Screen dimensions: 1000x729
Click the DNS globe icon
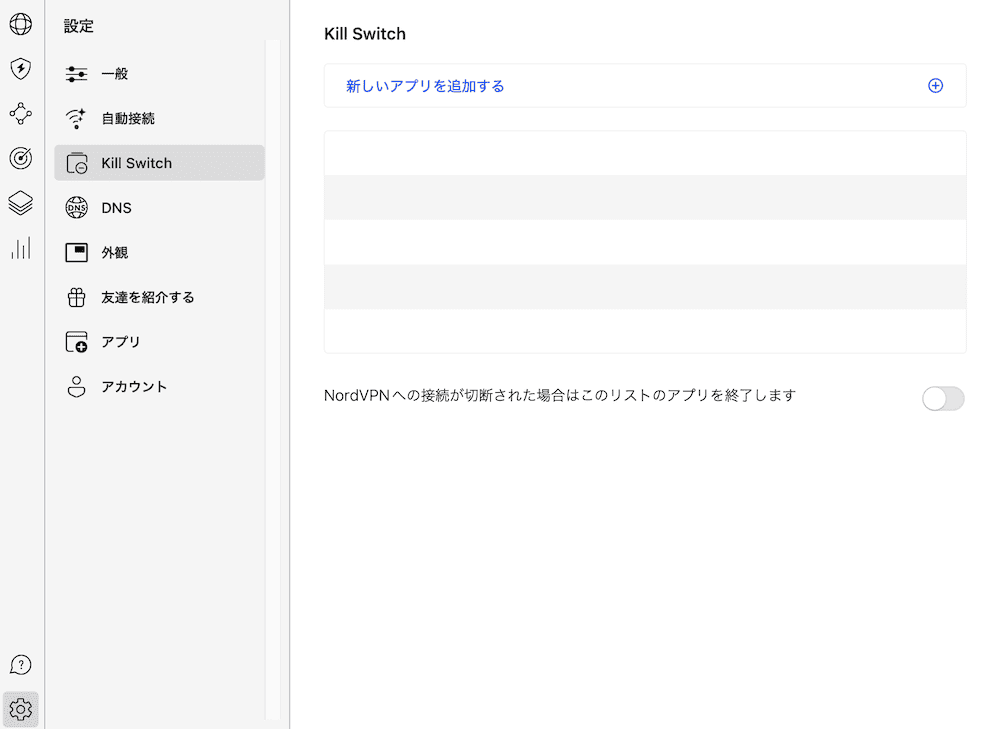click(77, 208)
